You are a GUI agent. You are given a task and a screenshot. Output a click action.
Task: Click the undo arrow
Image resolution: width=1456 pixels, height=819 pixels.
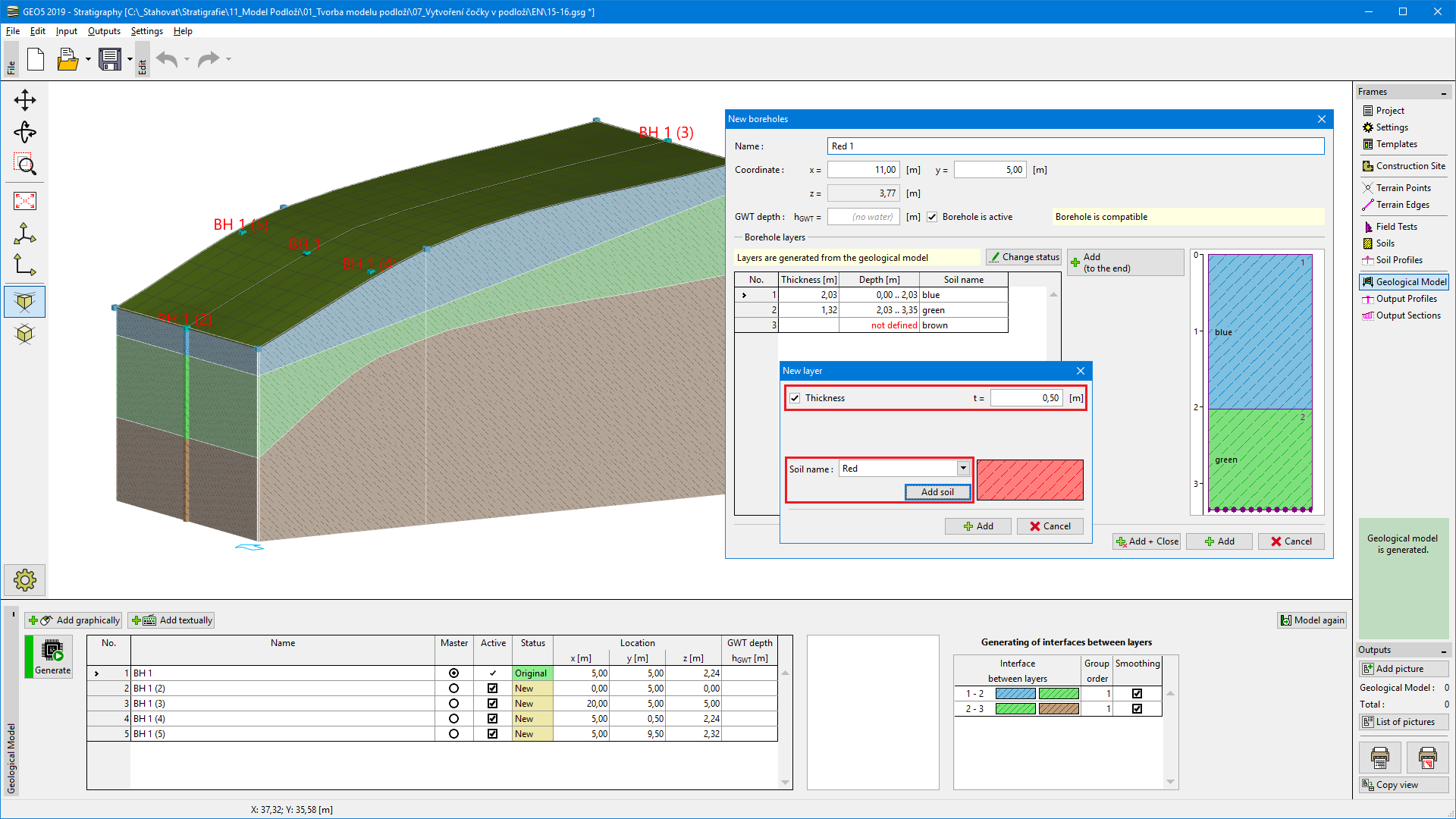pyautogui.click(x=167, y=59)
